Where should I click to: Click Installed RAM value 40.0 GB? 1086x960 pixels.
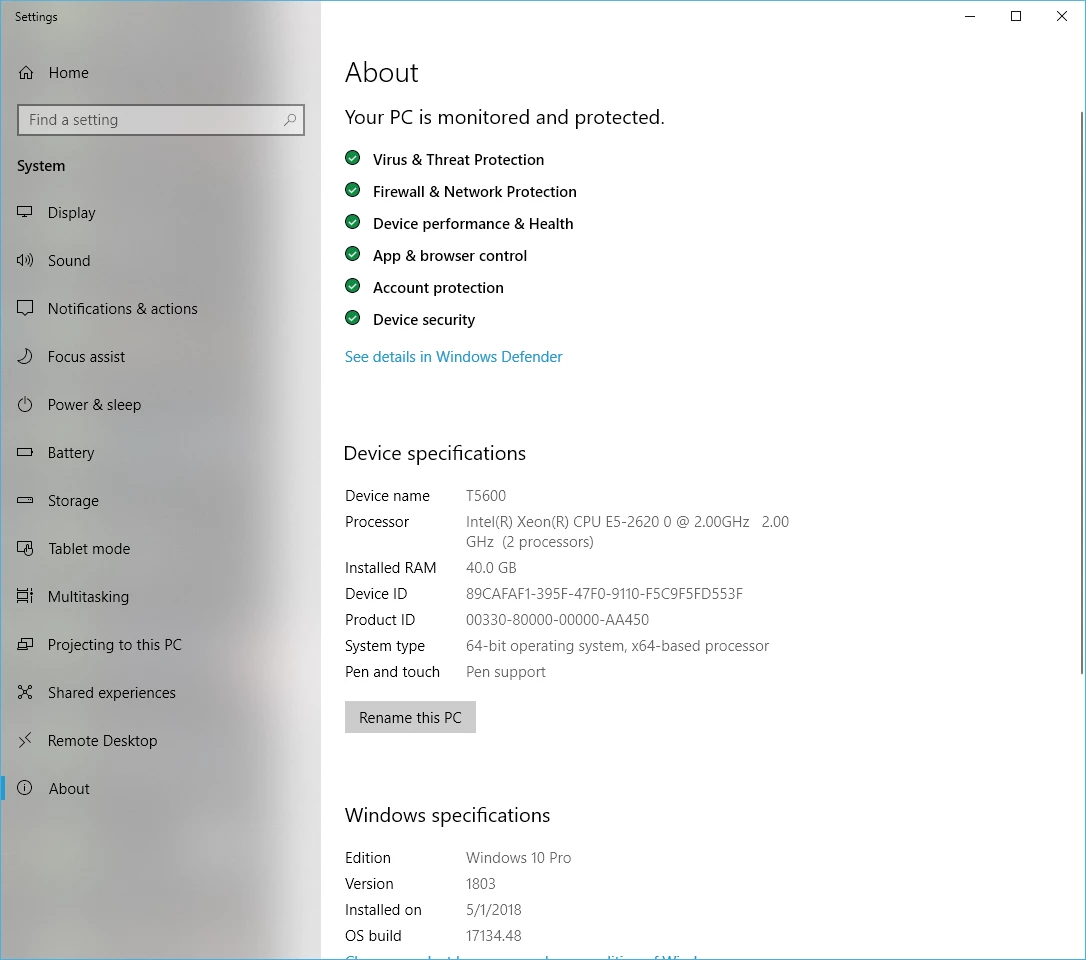491,568
